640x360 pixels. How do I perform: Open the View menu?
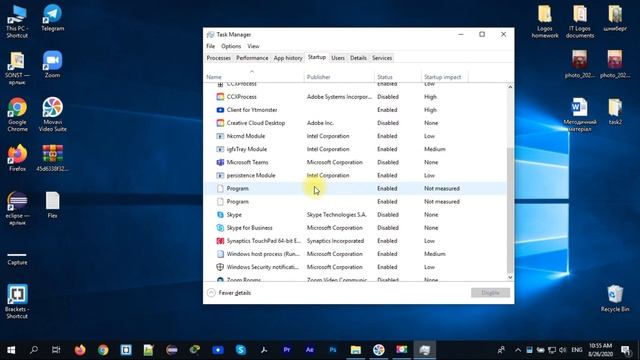[253, 46]
